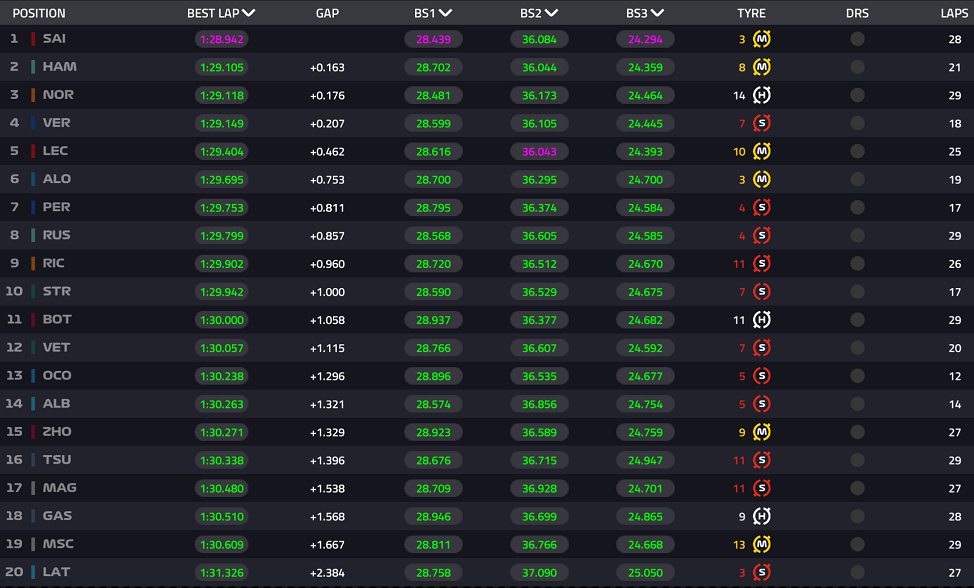Sort by the BEST LAP dropdown arrow
The image size is (974, 588).
[x=248, y=13]
